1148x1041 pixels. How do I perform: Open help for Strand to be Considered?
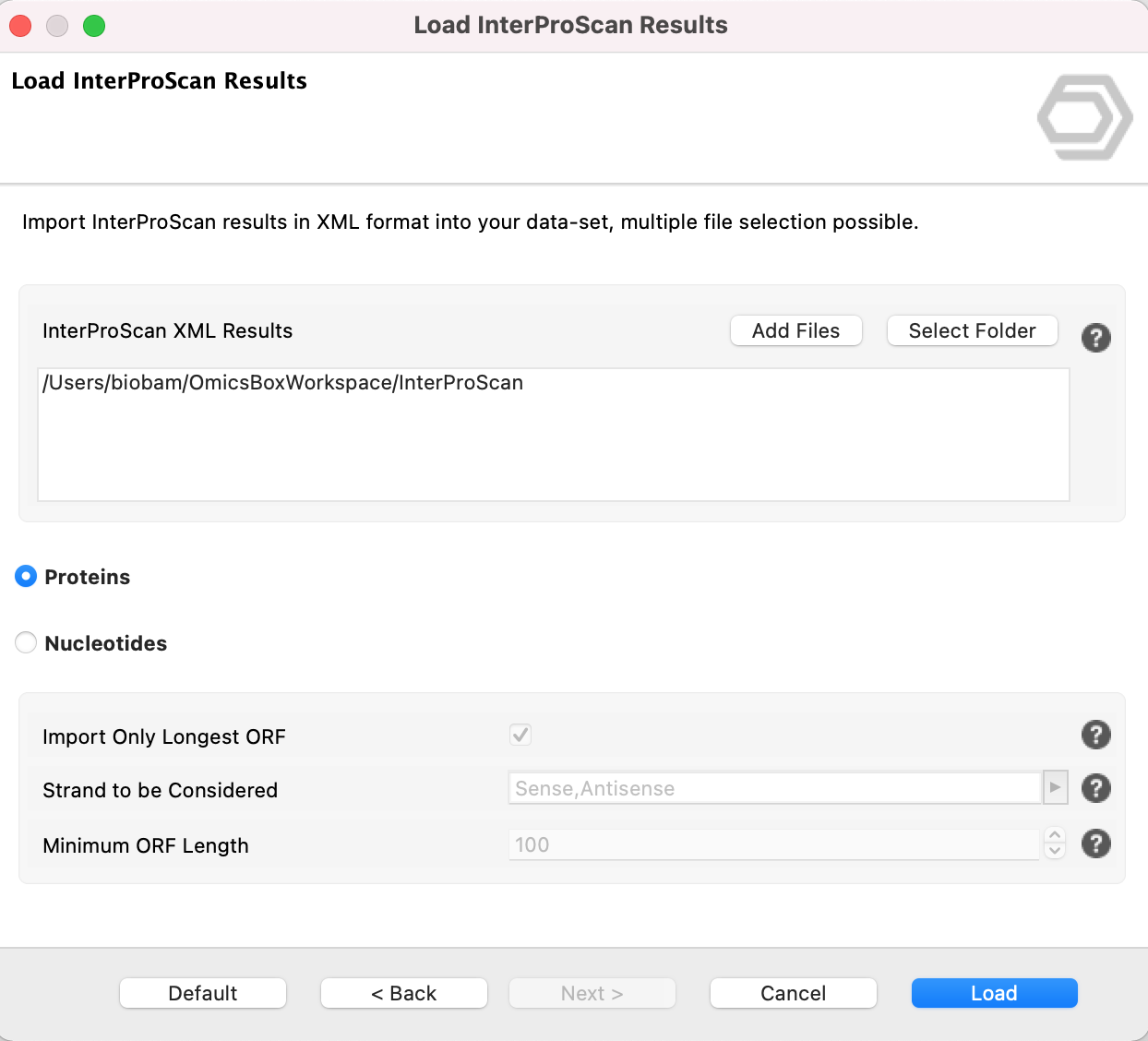[1095, 789]
